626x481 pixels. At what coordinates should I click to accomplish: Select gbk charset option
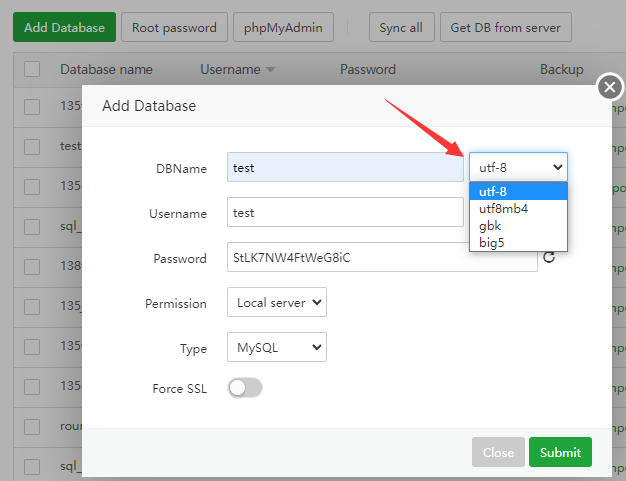point(491,226)
